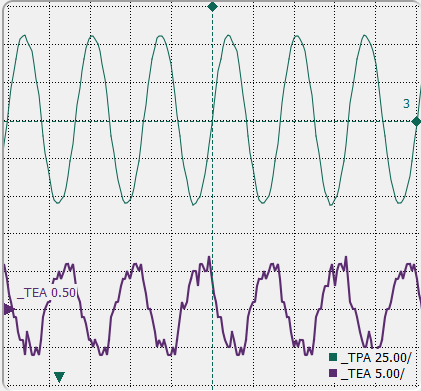Click the _TEA 0.50 trace label
The height and width of the screenshot is (391, 421).
47,293
